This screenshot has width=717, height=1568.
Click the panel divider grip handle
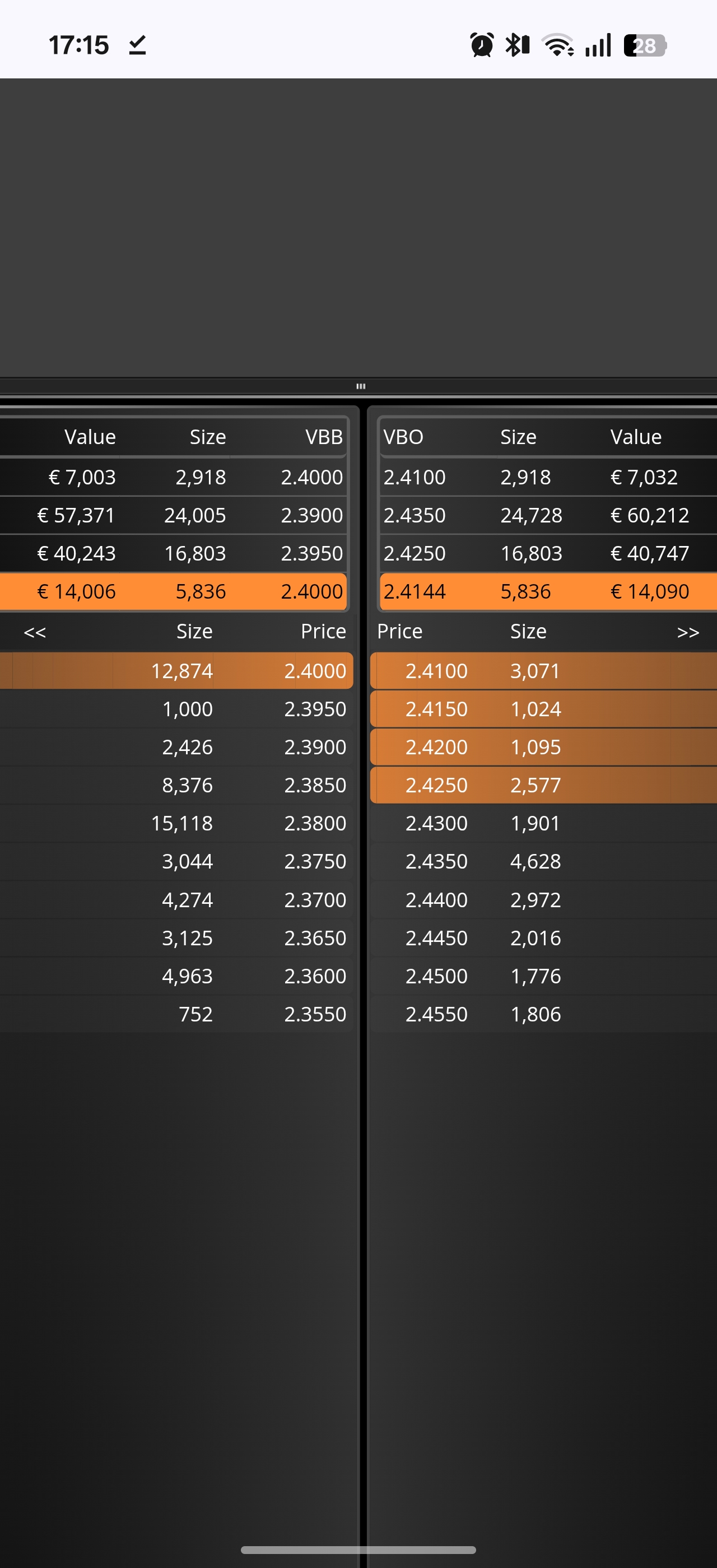[360, 386]
